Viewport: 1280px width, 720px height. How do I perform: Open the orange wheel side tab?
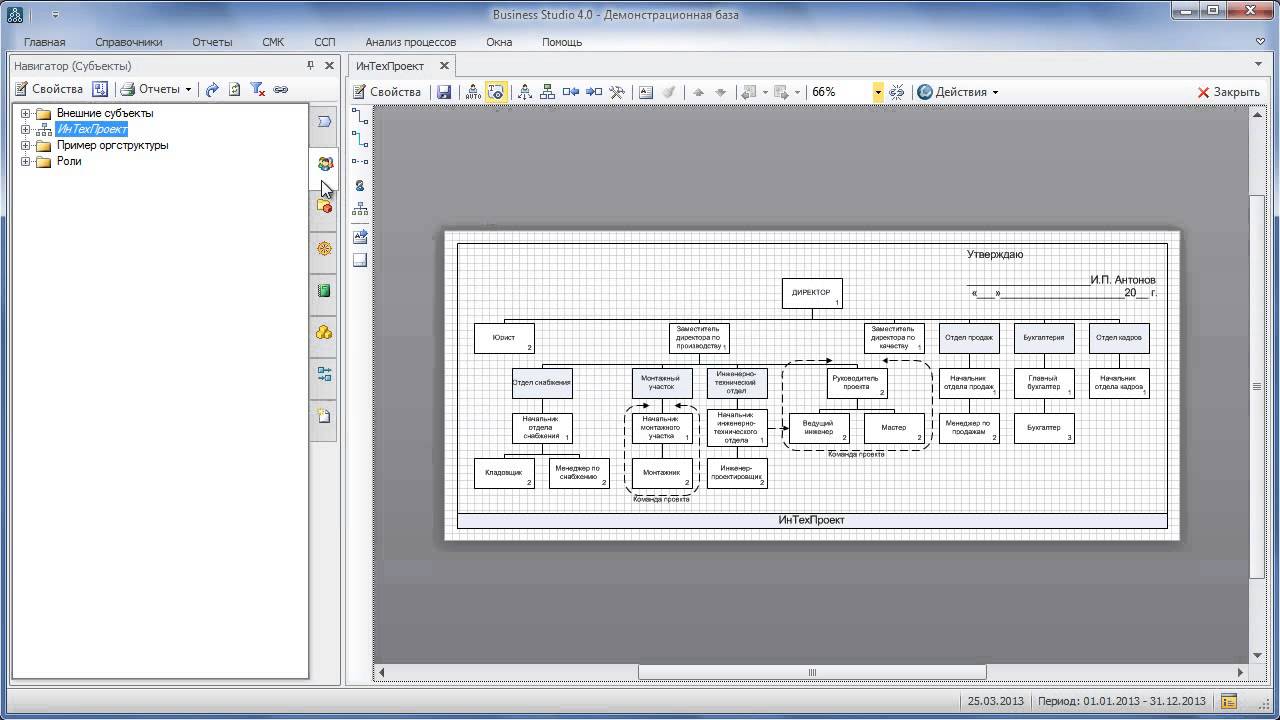[324, 248]
